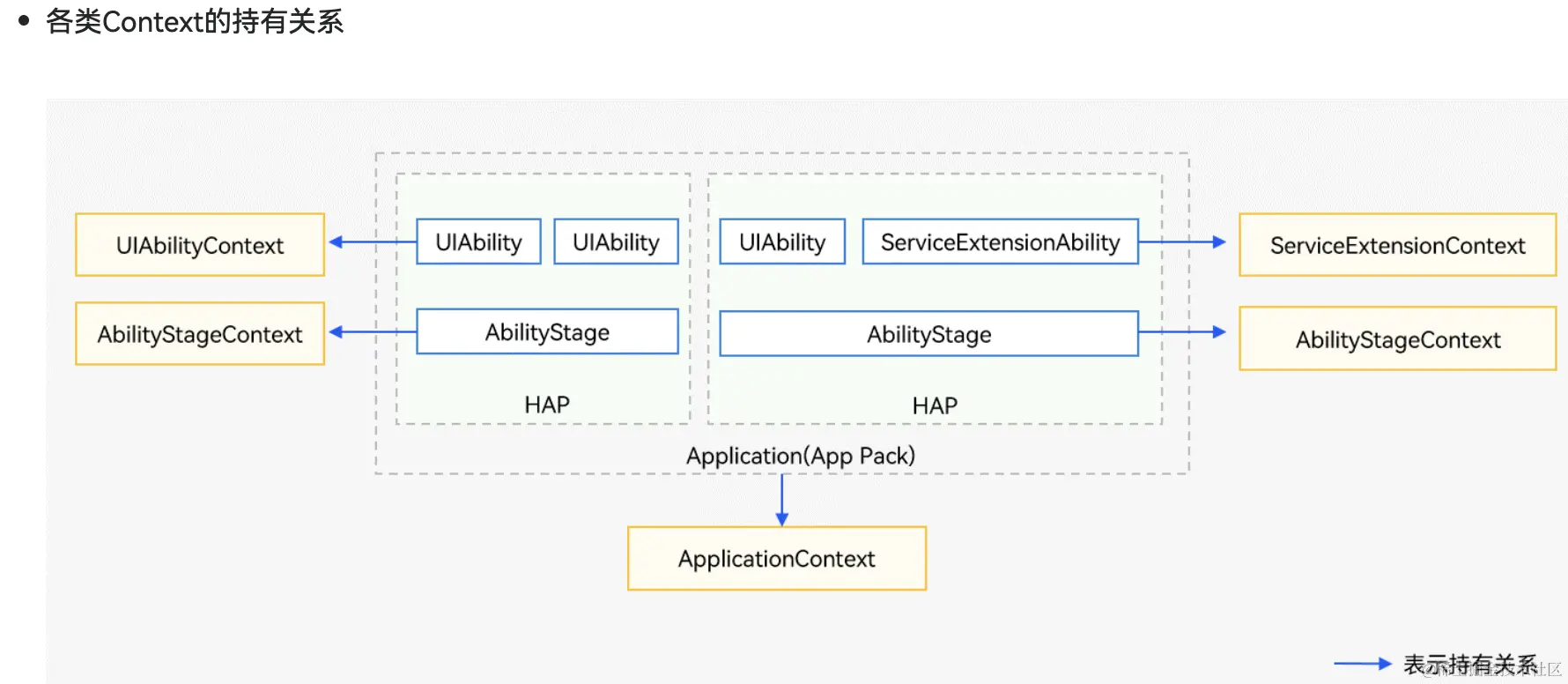Click the AbilityStage box below the two UIAbility boxes
1568x684 pixels.
[x=547, y=332]
